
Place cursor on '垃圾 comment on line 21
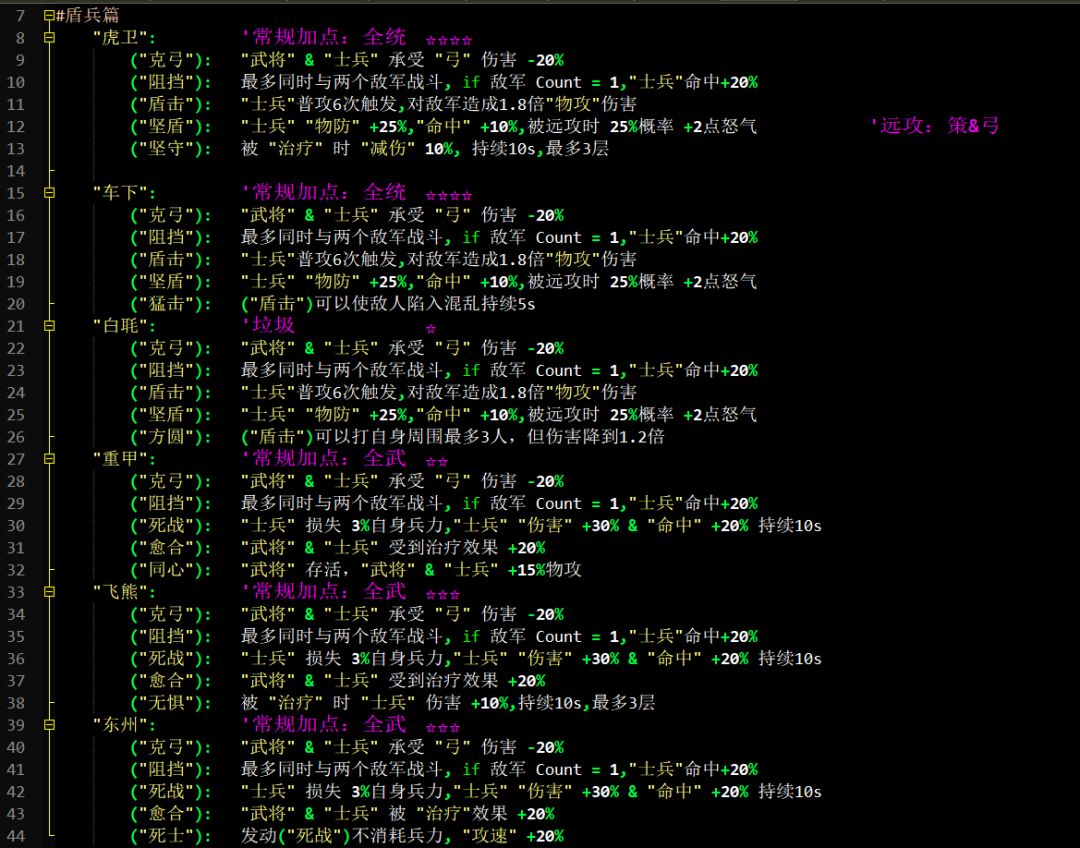pyautogui.click(x=267, y=325)
